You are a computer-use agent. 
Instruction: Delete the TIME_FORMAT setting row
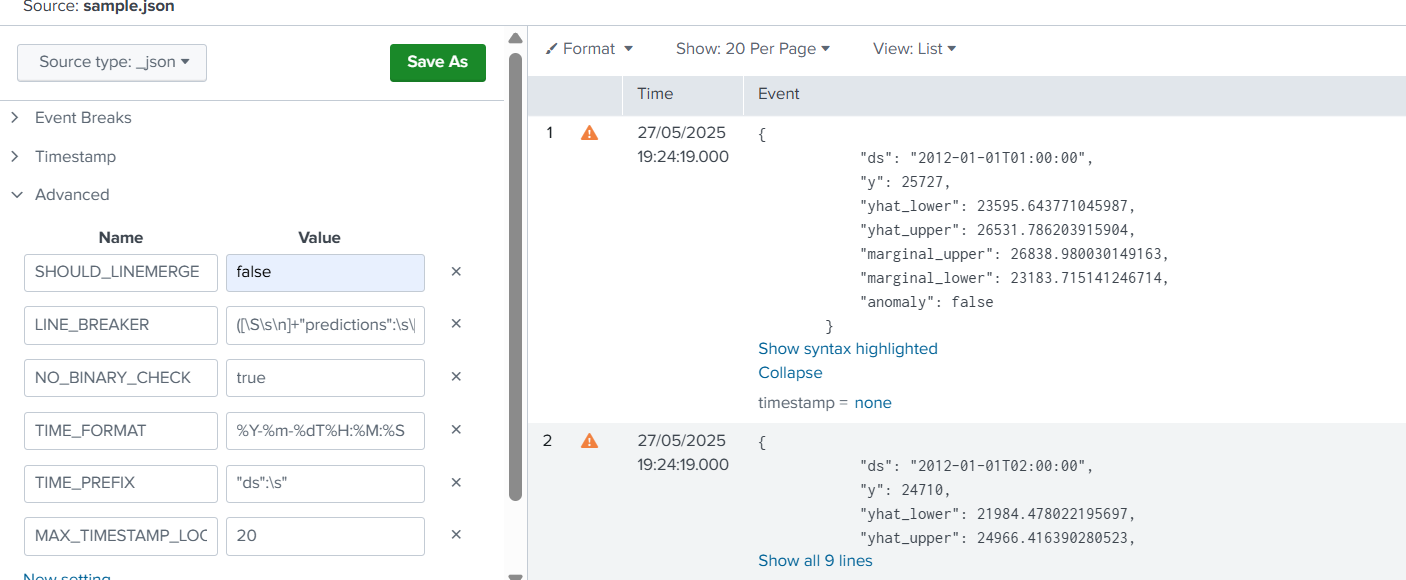(456, 430)
